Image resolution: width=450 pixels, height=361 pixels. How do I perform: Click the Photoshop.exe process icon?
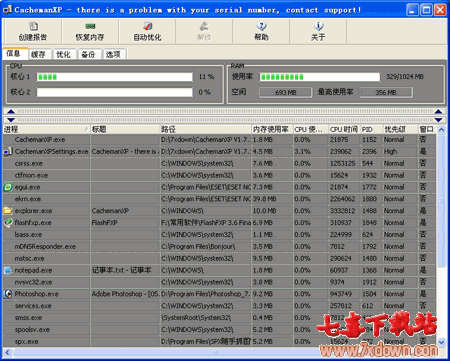coord(8,294)
